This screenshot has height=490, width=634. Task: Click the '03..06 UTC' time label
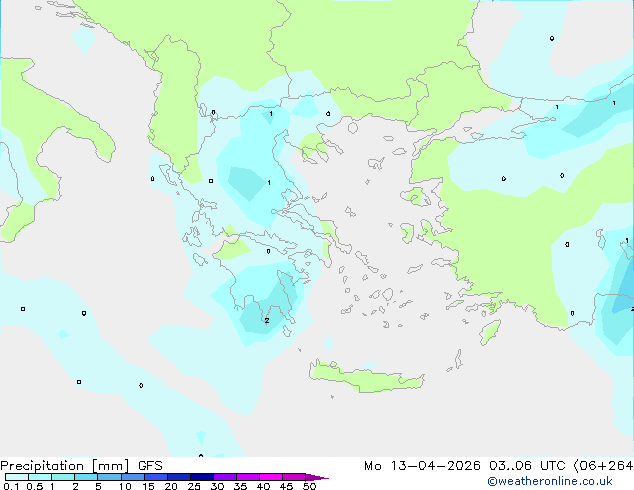tap(527, 466)
